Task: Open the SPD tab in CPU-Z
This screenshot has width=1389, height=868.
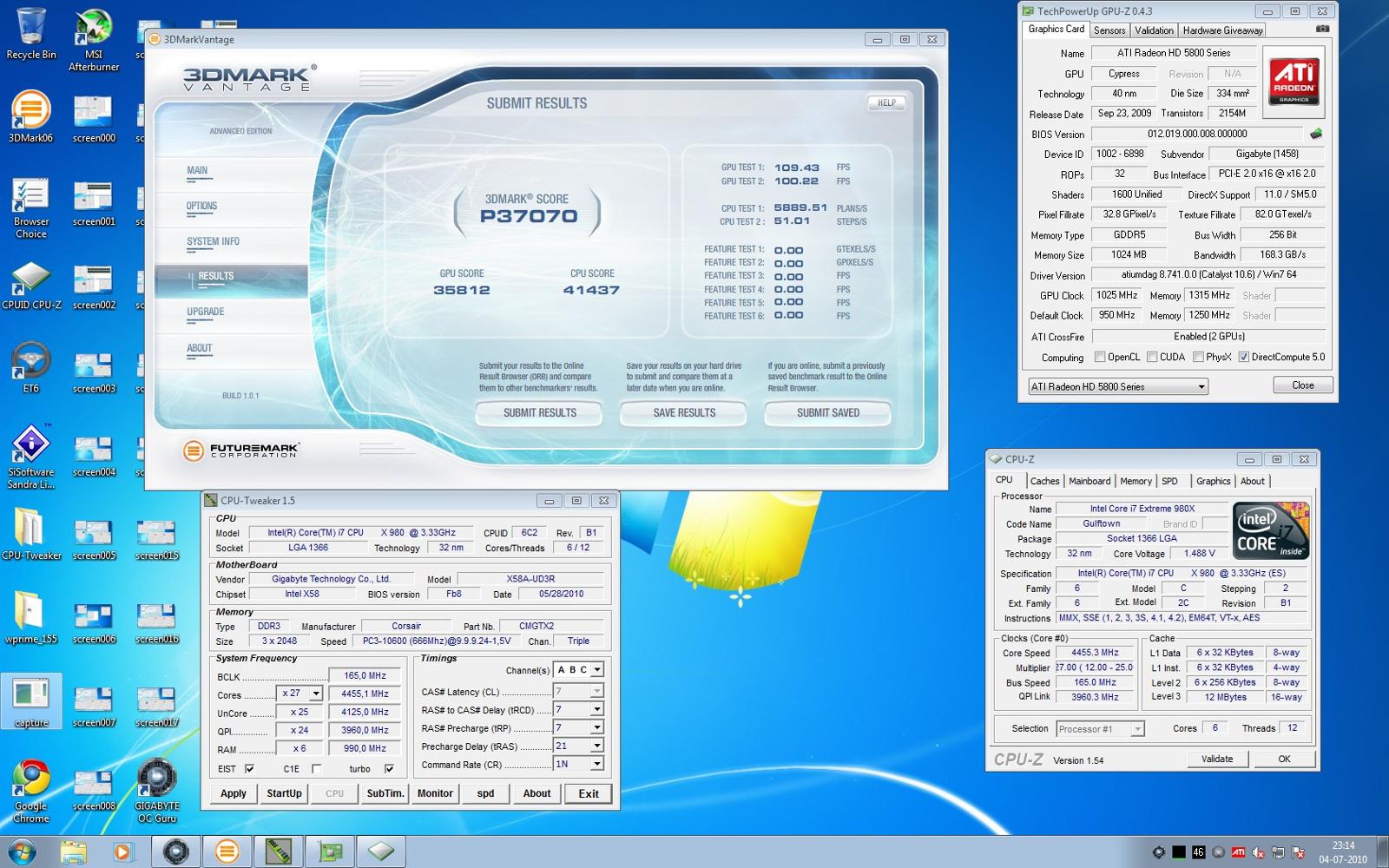Action: tap(1169, 481)
